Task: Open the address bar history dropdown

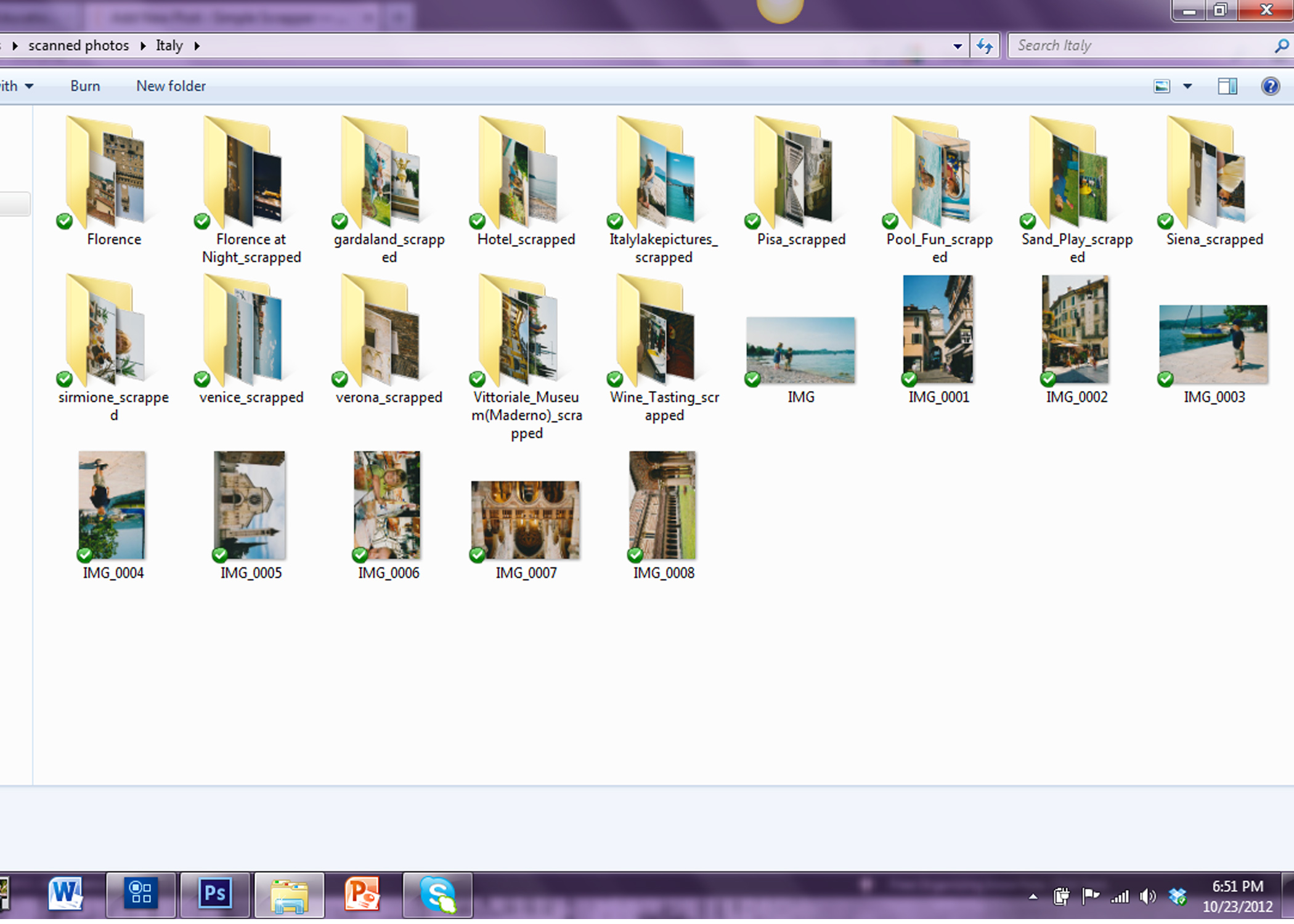Action: click(957, 46)
